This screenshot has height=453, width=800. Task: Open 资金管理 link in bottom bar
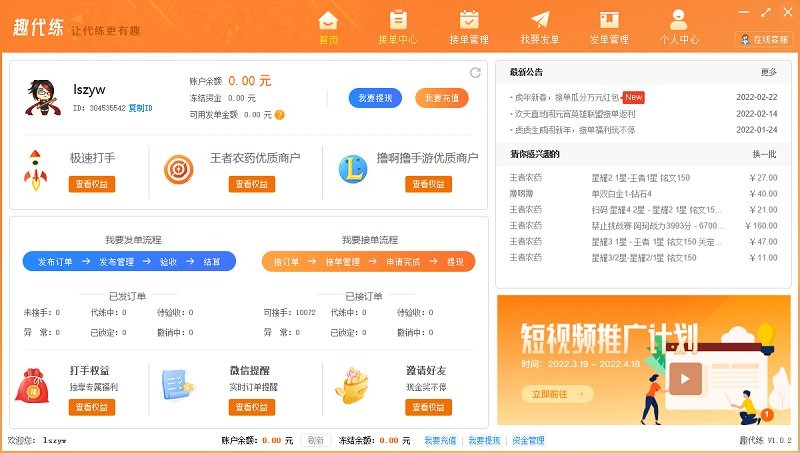(x=528, y=440)
